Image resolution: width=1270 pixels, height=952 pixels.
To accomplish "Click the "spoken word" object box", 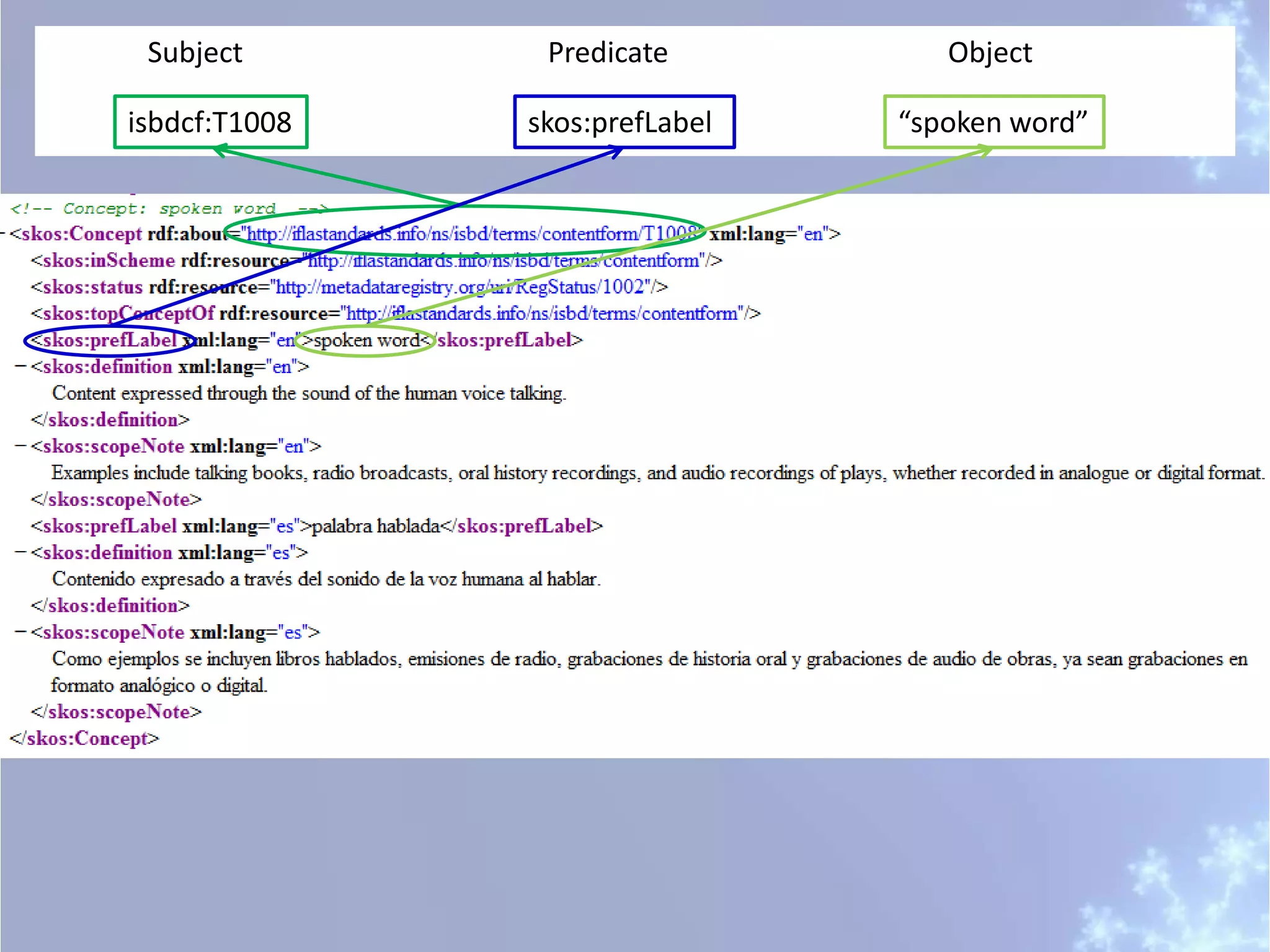I will [x=993, y=122].
